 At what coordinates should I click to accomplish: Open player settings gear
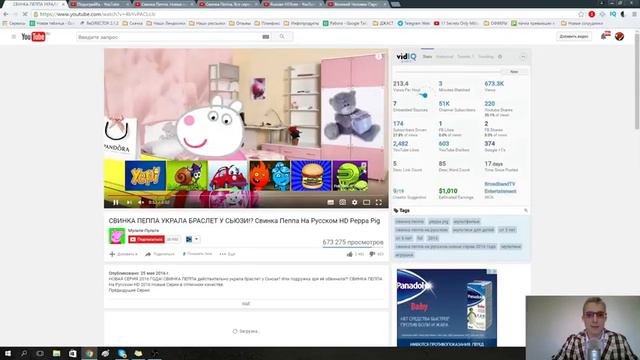pos(355,202)
